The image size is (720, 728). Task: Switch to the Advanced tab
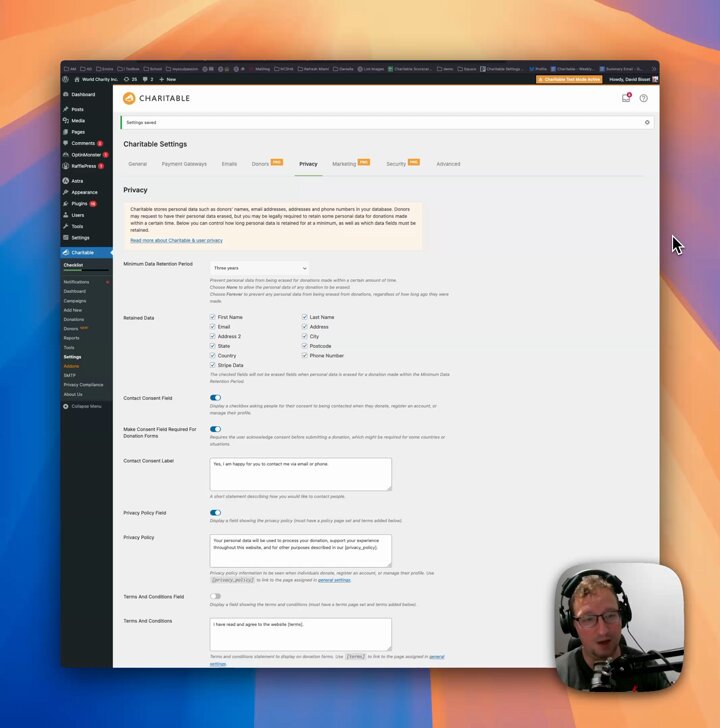point(448,164)
